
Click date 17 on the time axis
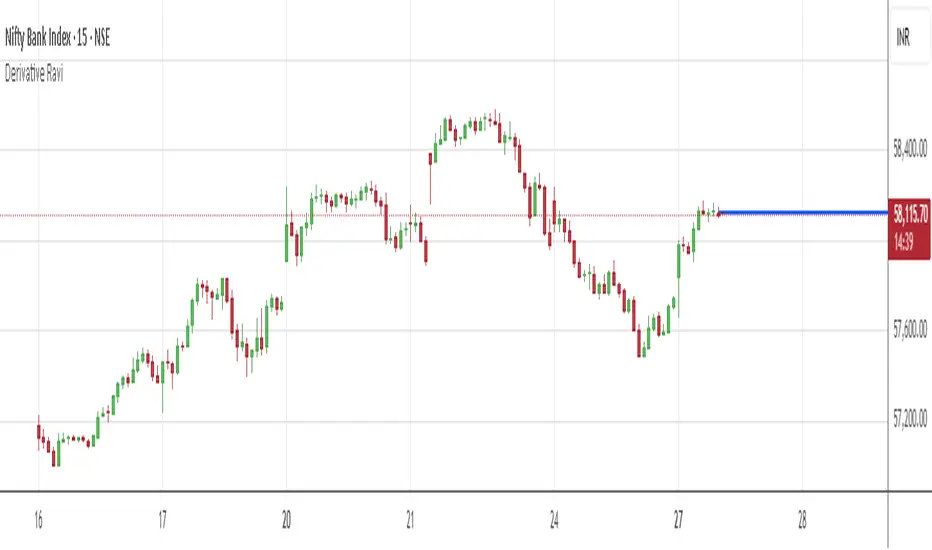162,520
